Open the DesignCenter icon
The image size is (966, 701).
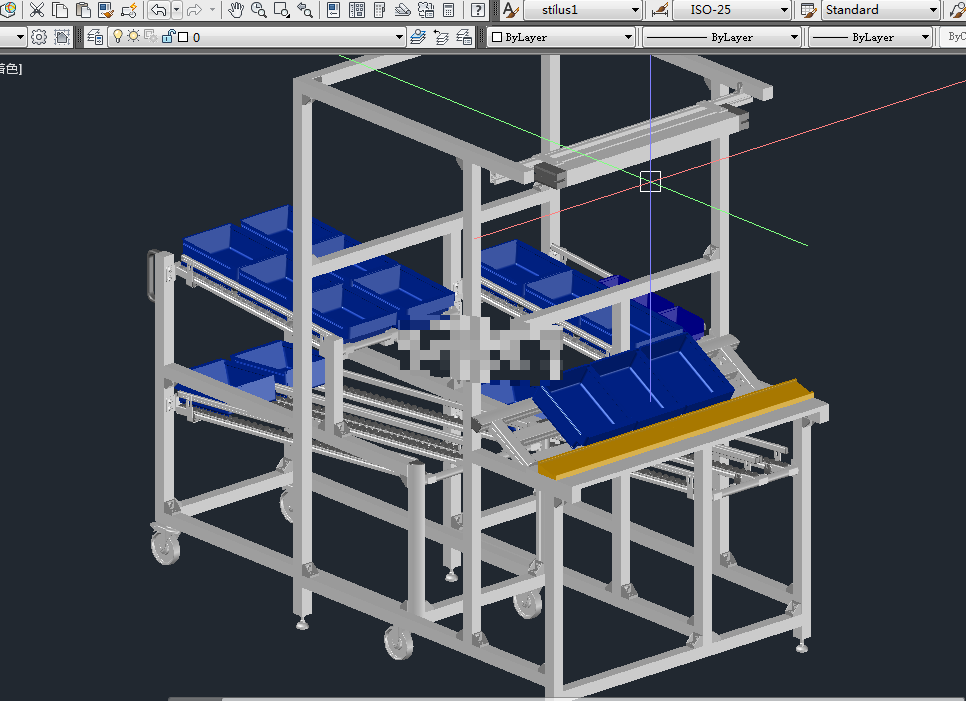[357, 10]
